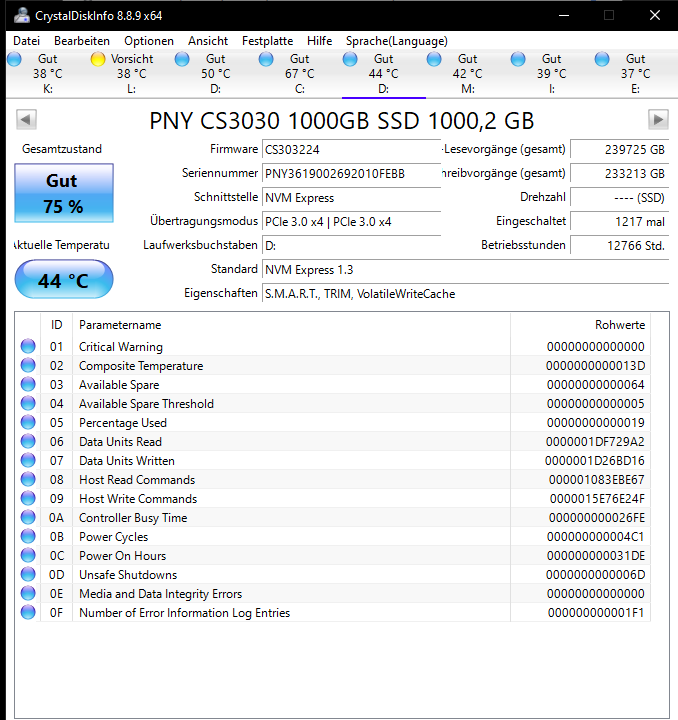678x720 pixels.
Task: Click the Übertragungsmodus field PCIe 3.0 x4
Action: click(x=352, y=222)
